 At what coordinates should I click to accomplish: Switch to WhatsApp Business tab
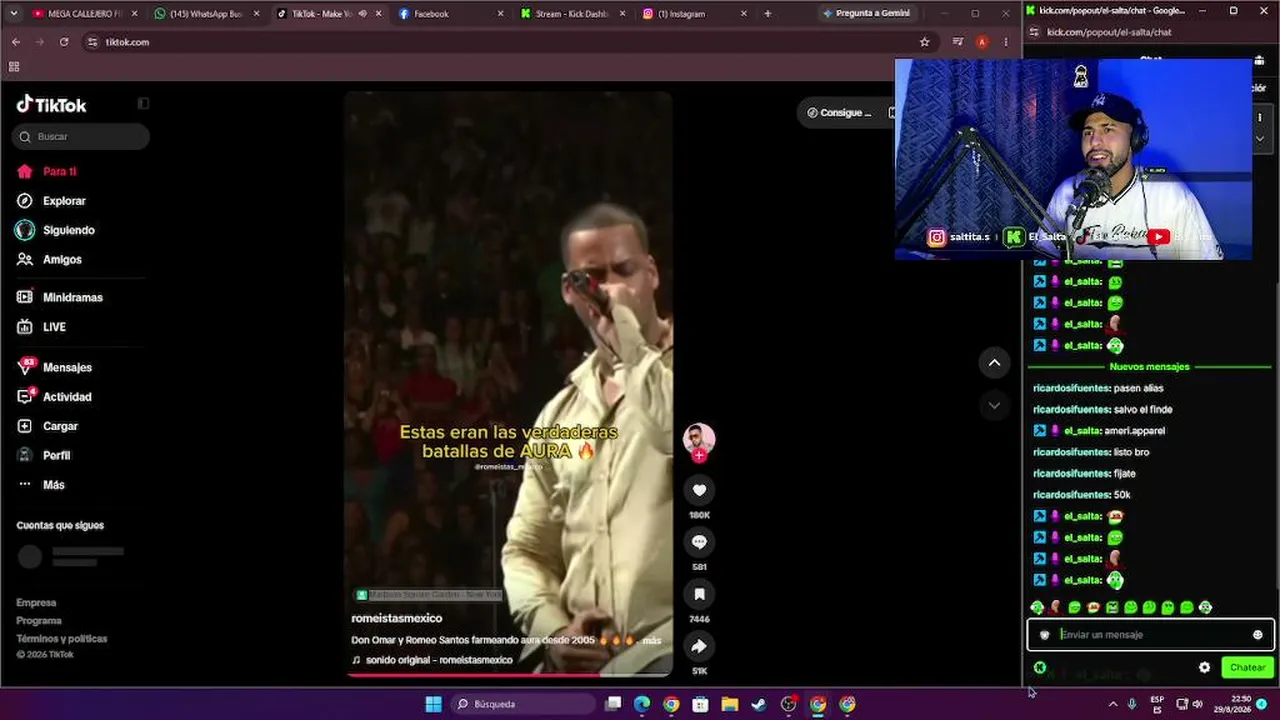pyautogui.click(x=205, y=14)
